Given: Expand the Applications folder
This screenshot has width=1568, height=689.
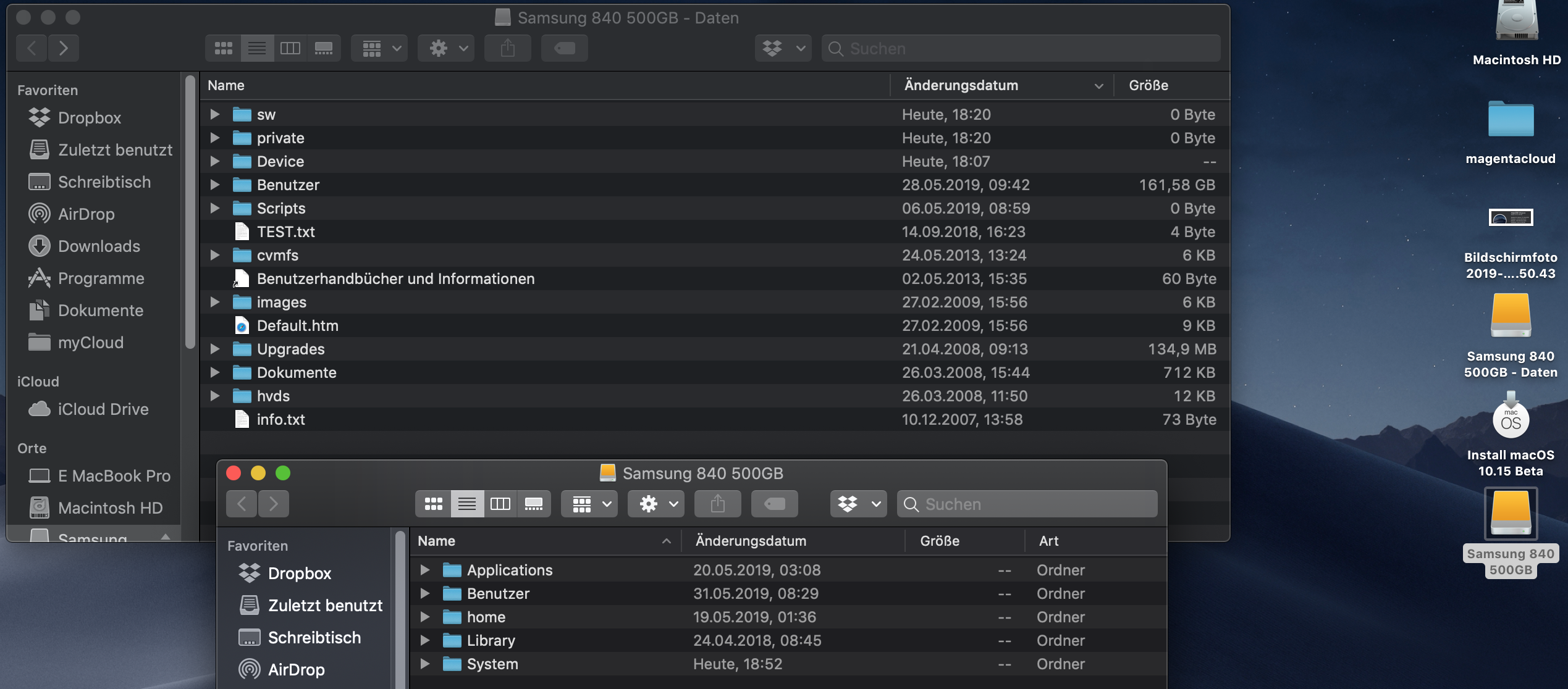Looking at the screenshot, I should point(425,570).
